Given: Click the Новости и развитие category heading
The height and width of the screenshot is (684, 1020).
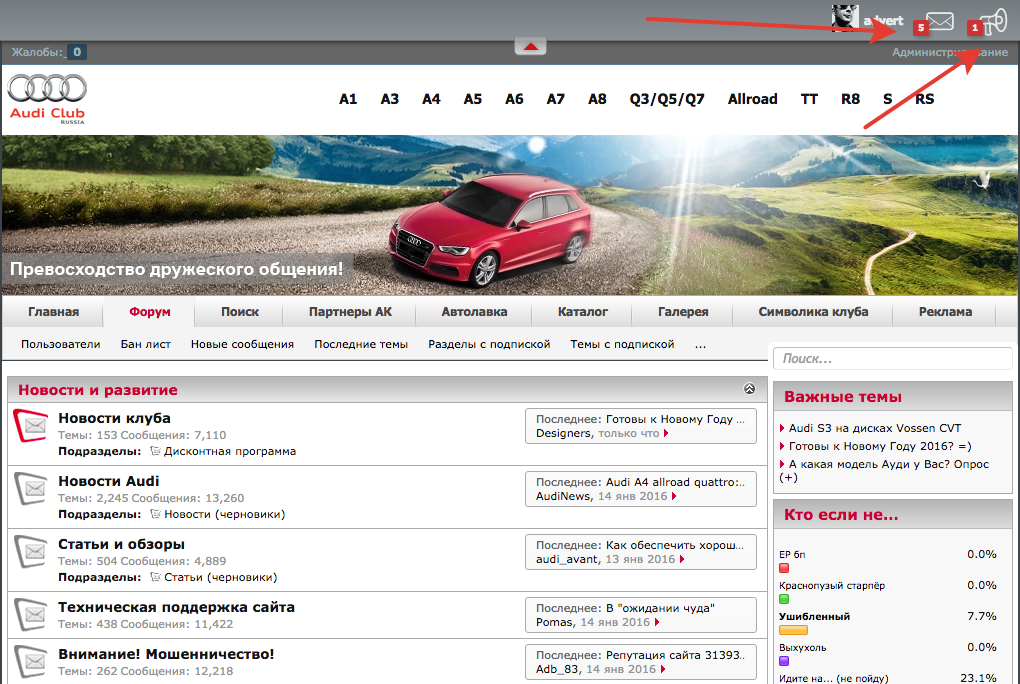Looking at the screenshot, I should point(98,390).
